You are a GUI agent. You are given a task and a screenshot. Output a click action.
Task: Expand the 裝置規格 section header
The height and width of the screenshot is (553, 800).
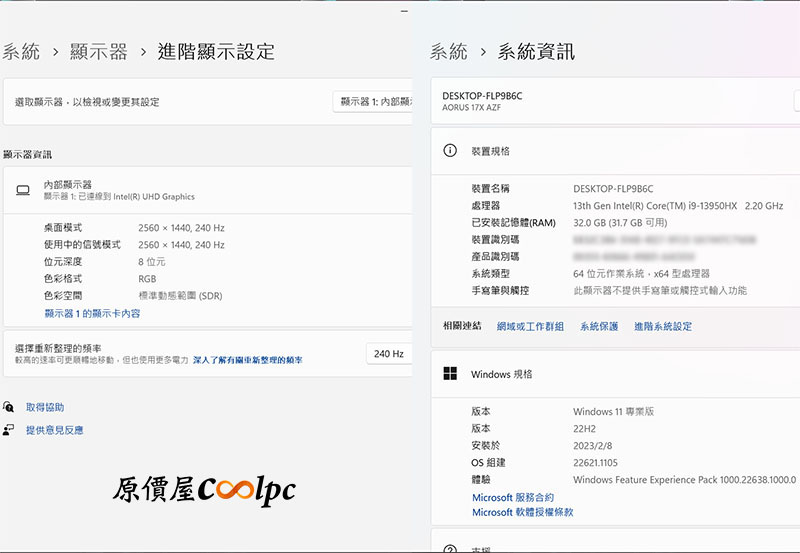[615, 151]
